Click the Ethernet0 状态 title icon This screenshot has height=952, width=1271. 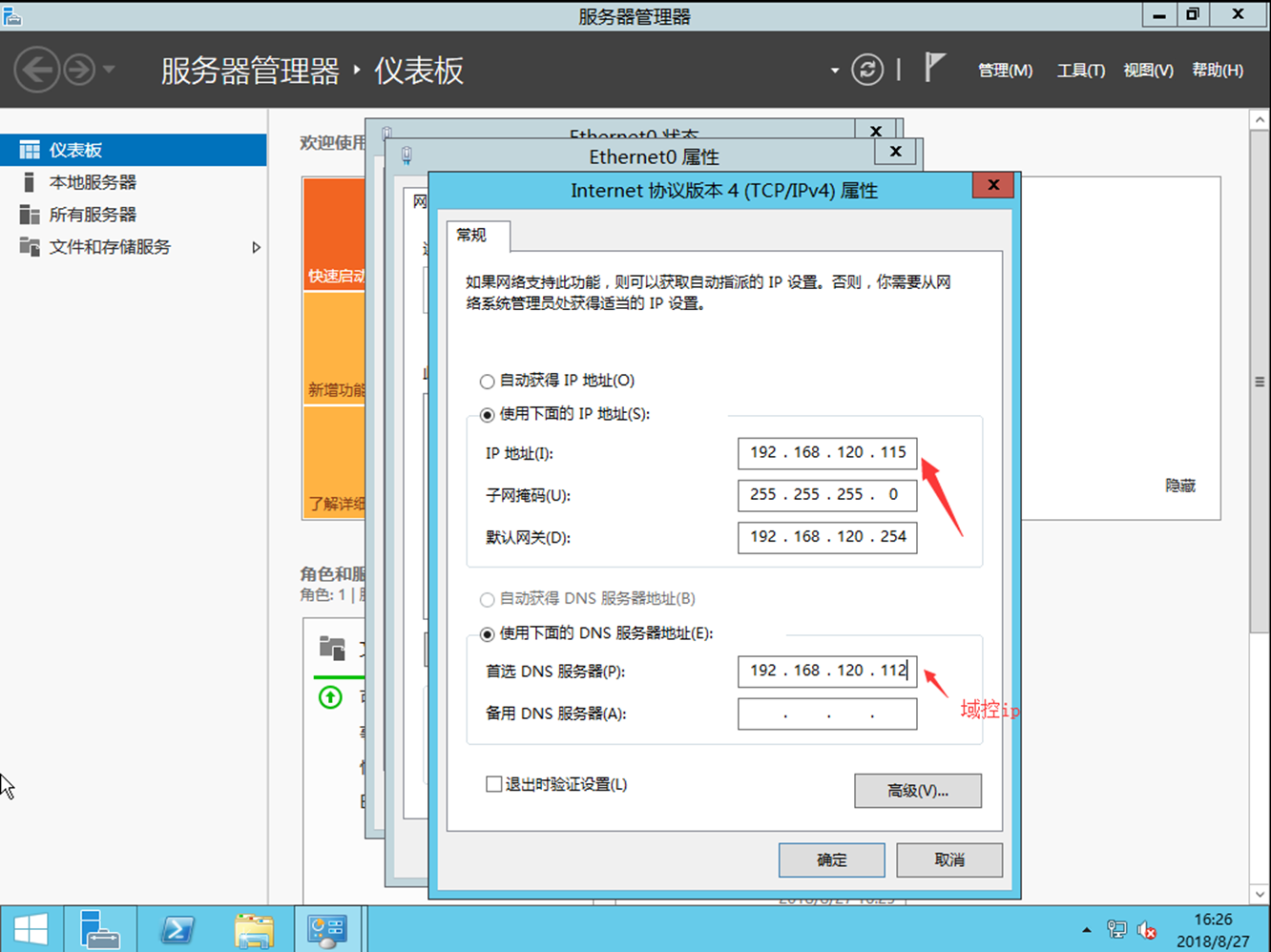[386, 133]
